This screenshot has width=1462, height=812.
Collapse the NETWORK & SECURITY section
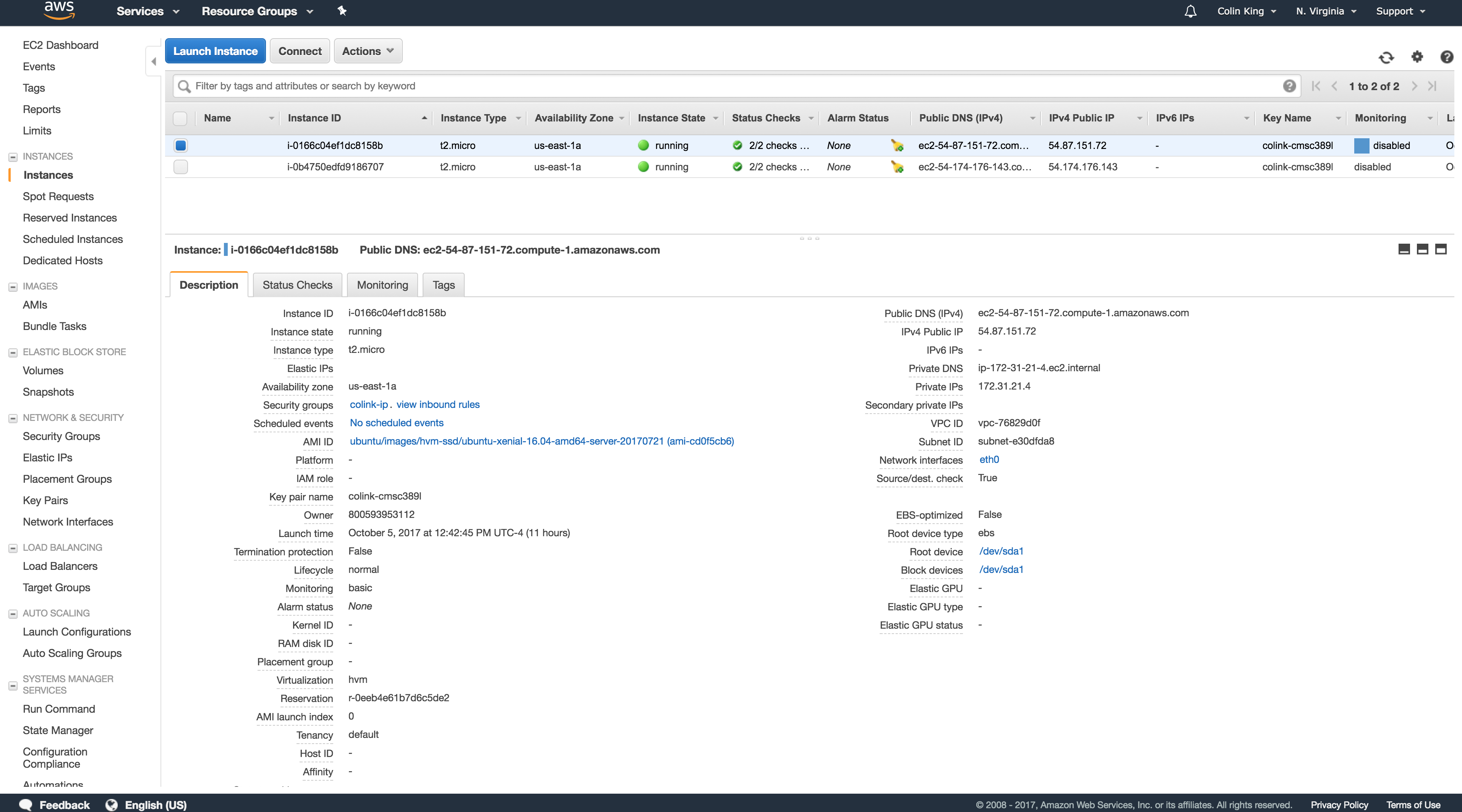pos(13,418)
